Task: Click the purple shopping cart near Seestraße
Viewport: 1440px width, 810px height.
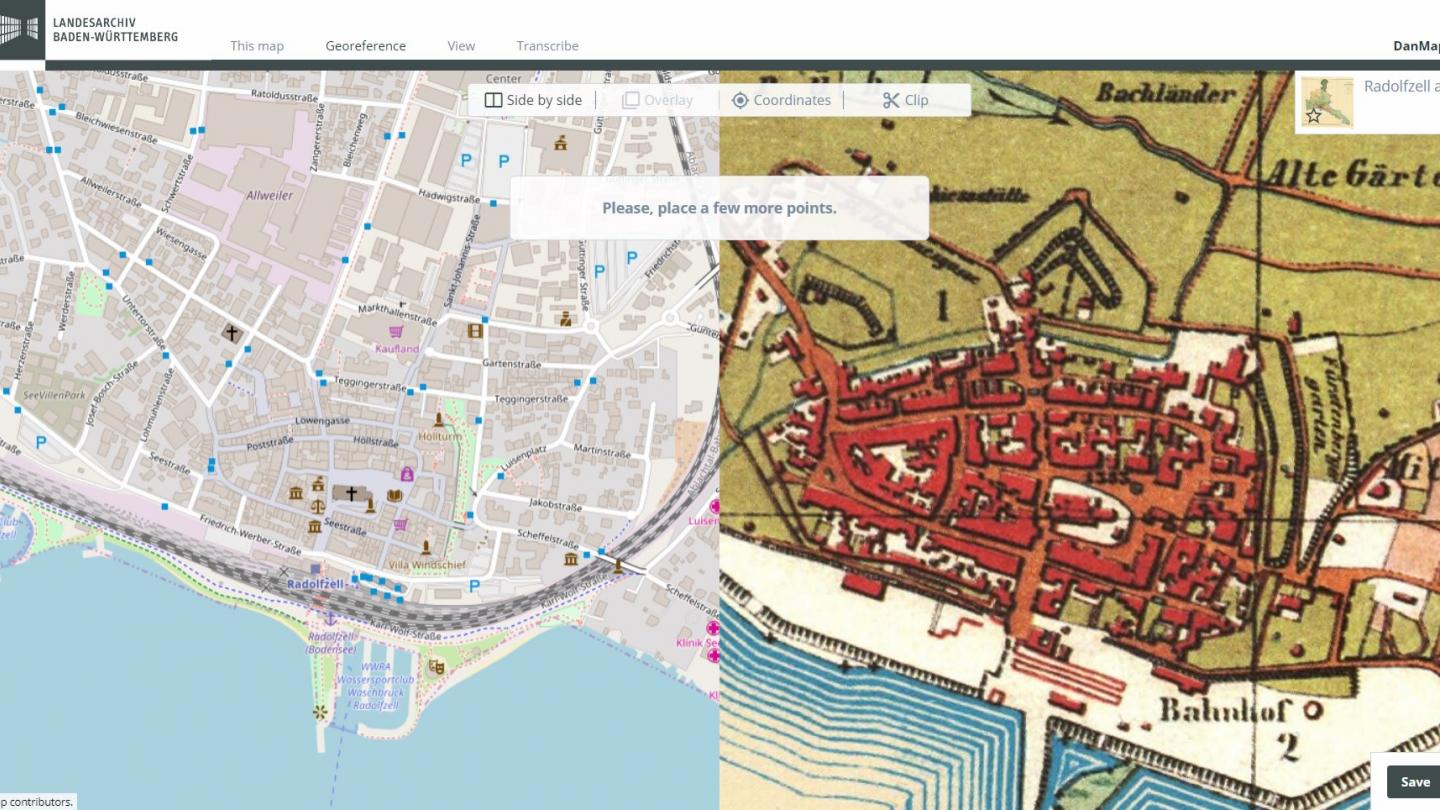Action: pos(400,523)
